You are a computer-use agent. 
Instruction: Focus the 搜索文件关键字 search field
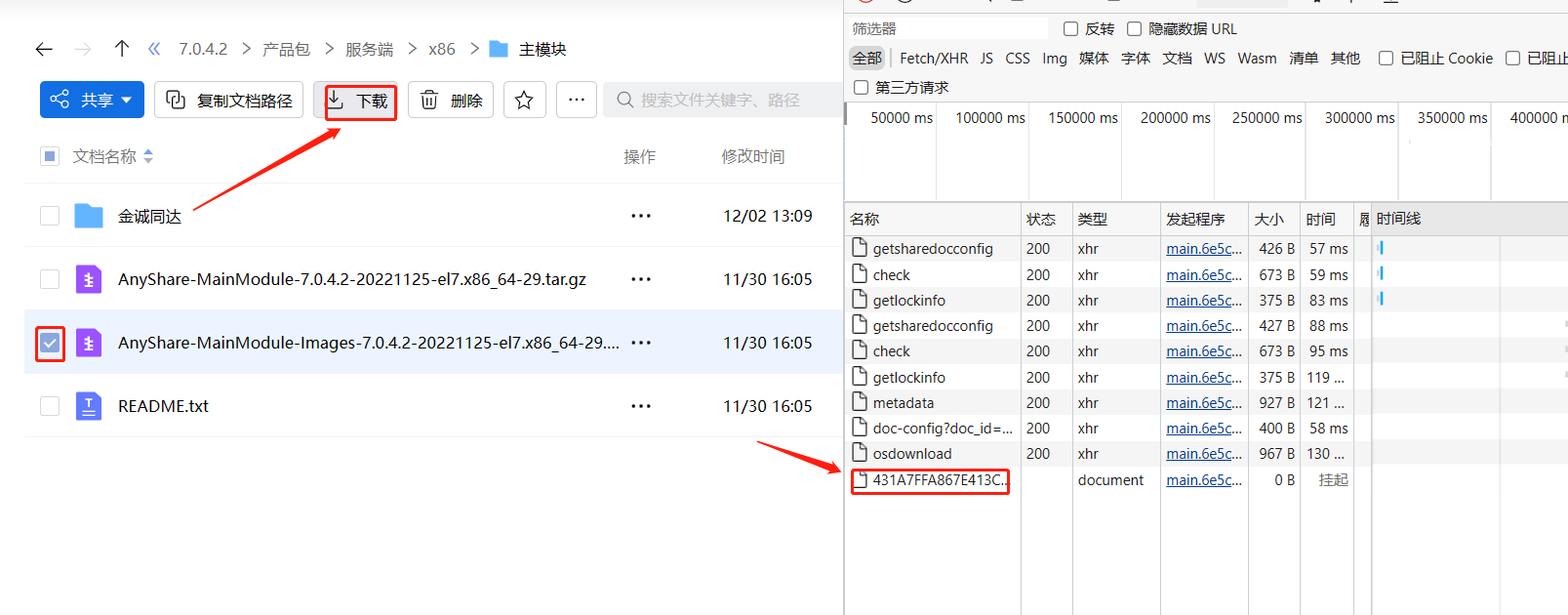click(722, 100)
